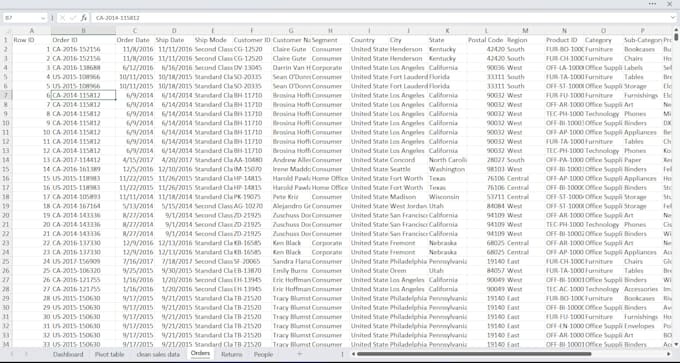Viewport: 680px width, 363px height.
Task: Click previous sheet navigation arrow
Action: pyautogui.click(x=12, y=354)
